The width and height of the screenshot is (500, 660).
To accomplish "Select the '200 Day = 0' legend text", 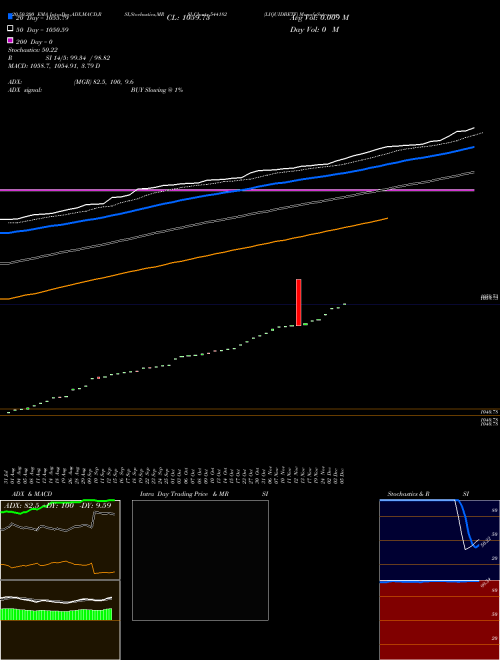I will coord(35,42).
